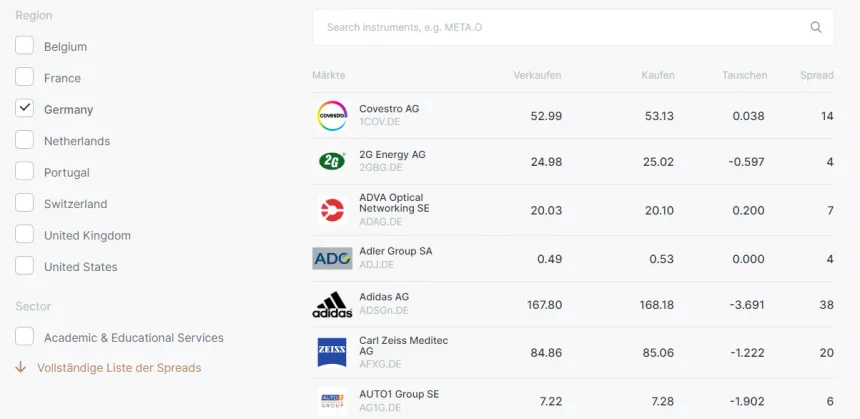Click the AFXG.DE ticker symbol

(x=380, y=364)
